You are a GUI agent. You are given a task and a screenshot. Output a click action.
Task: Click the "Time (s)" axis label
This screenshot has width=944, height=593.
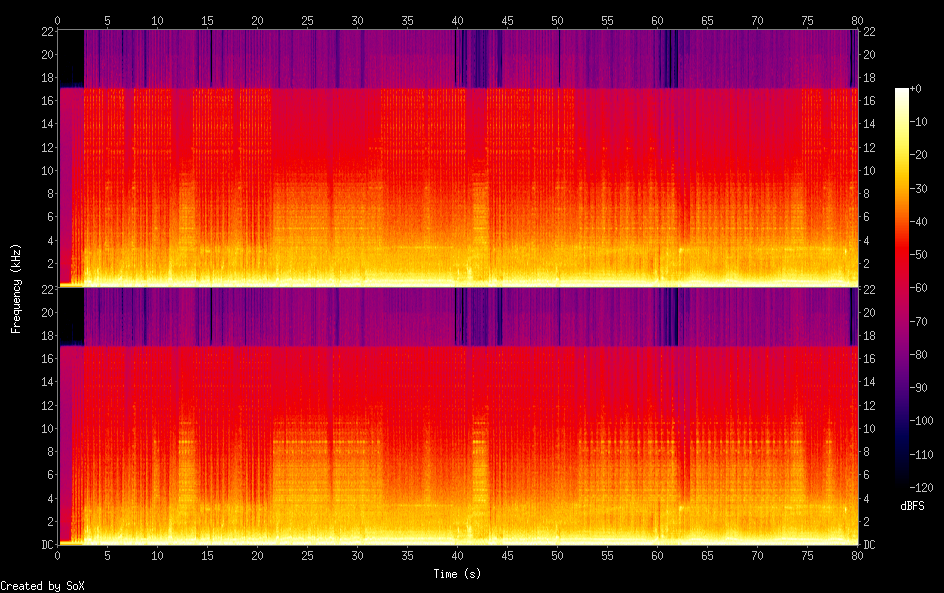coord(457,574)
